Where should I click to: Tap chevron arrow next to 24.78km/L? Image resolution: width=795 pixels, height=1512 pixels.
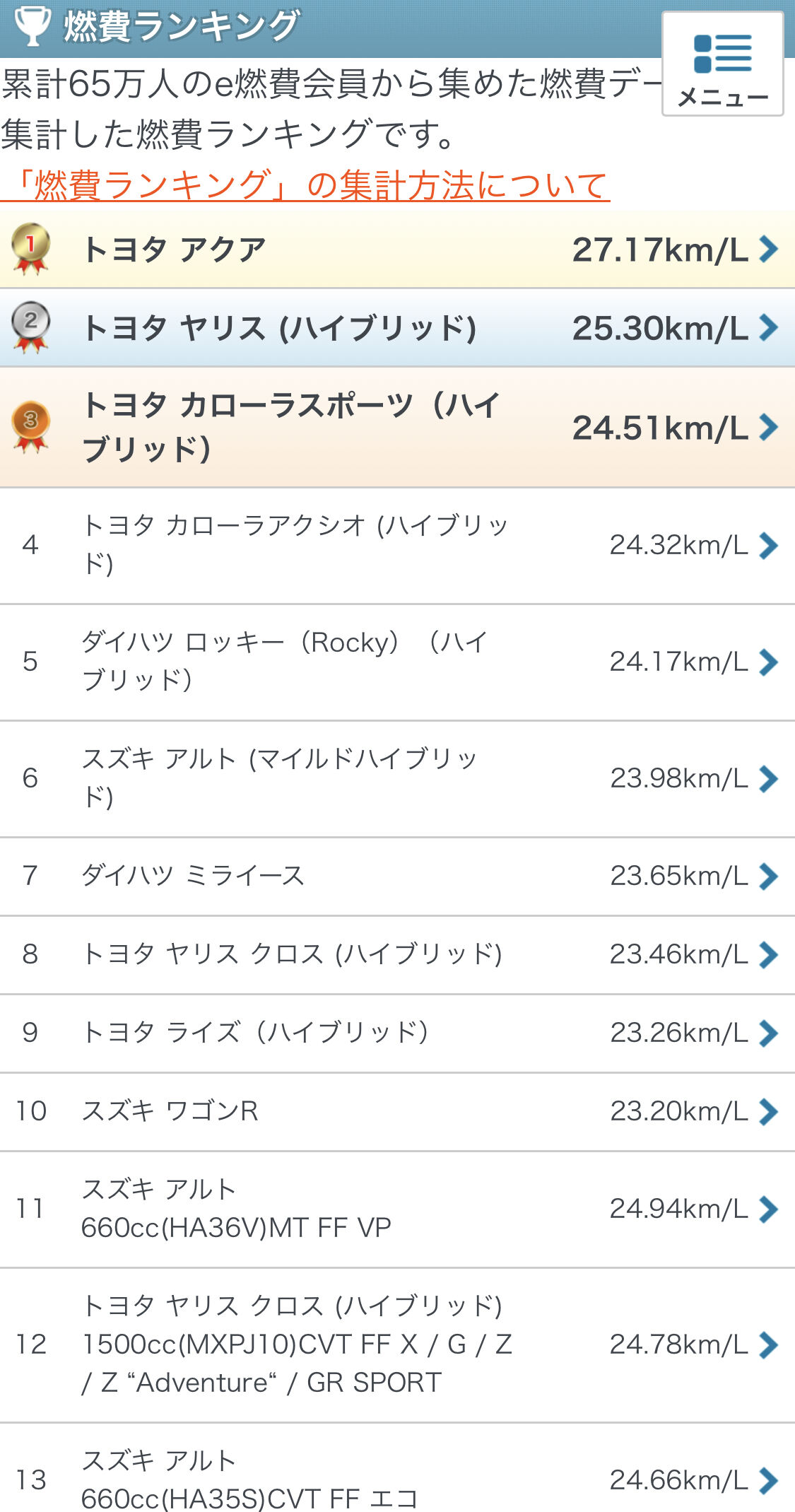768,1345
